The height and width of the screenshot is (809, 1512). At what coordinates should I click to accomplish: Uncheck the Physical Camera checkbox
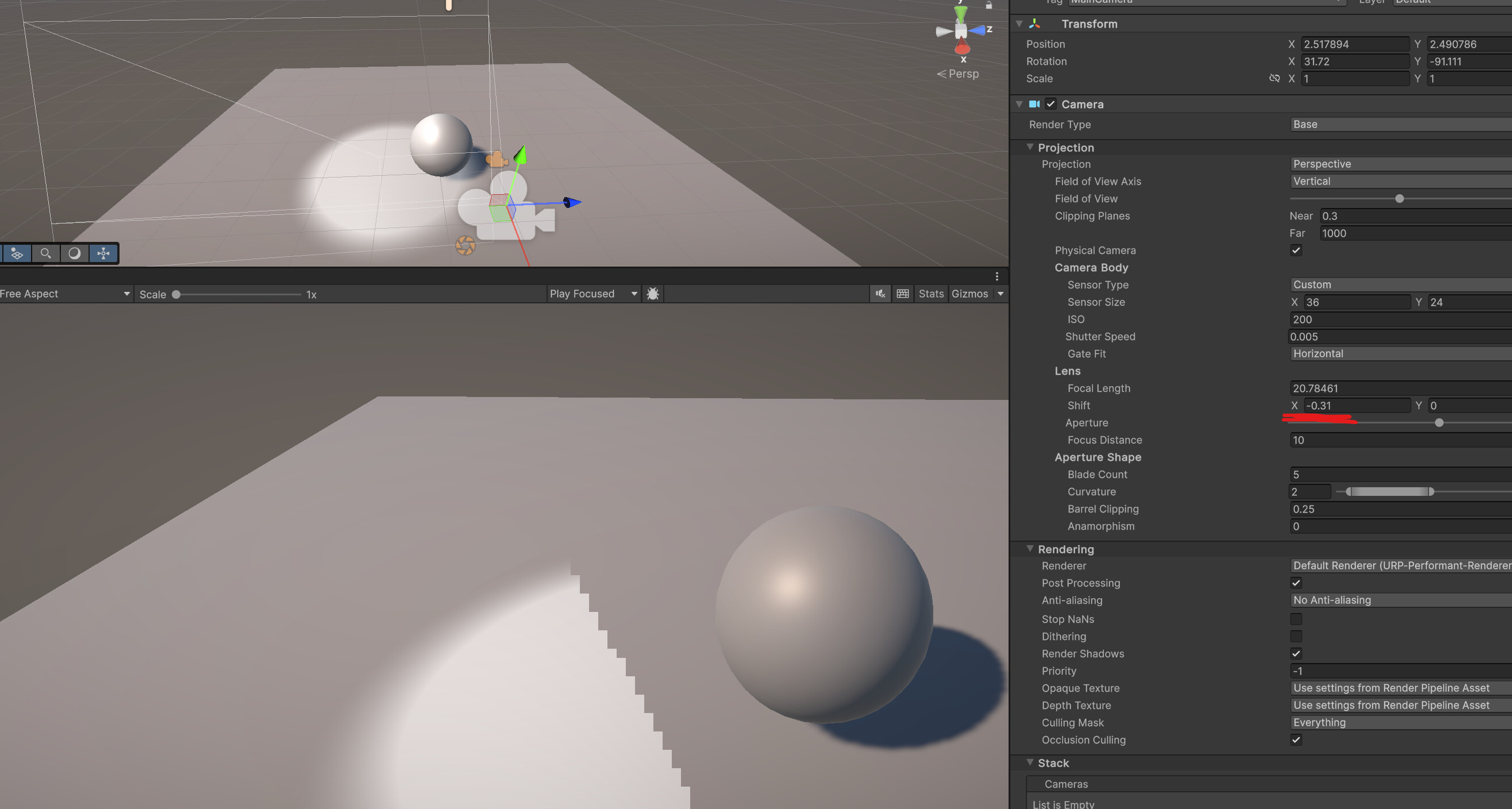(1296, 251)
